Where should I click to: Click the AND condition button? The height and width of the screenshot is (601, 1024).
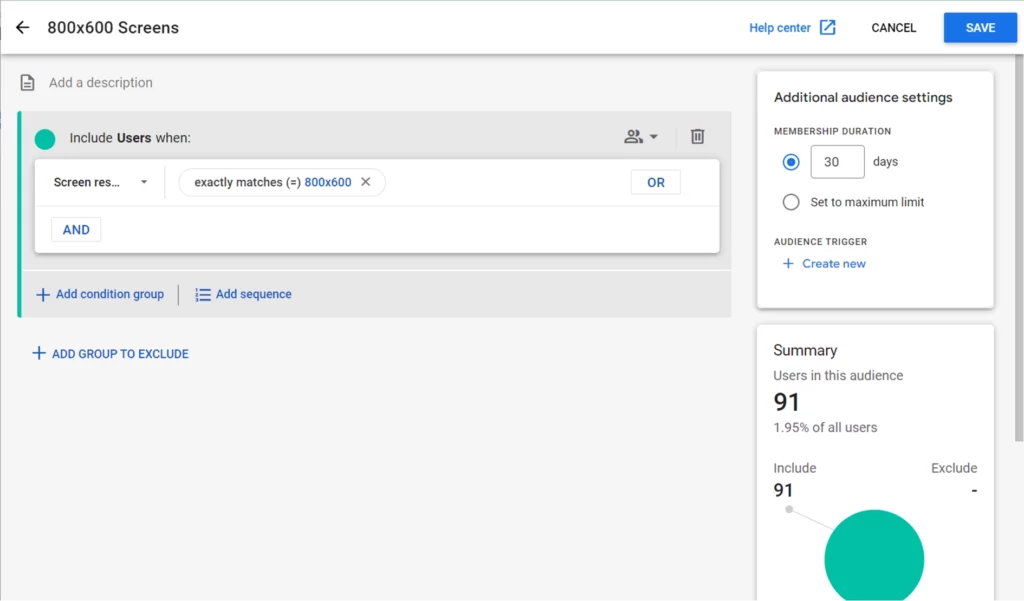click(x=76, y=230)
